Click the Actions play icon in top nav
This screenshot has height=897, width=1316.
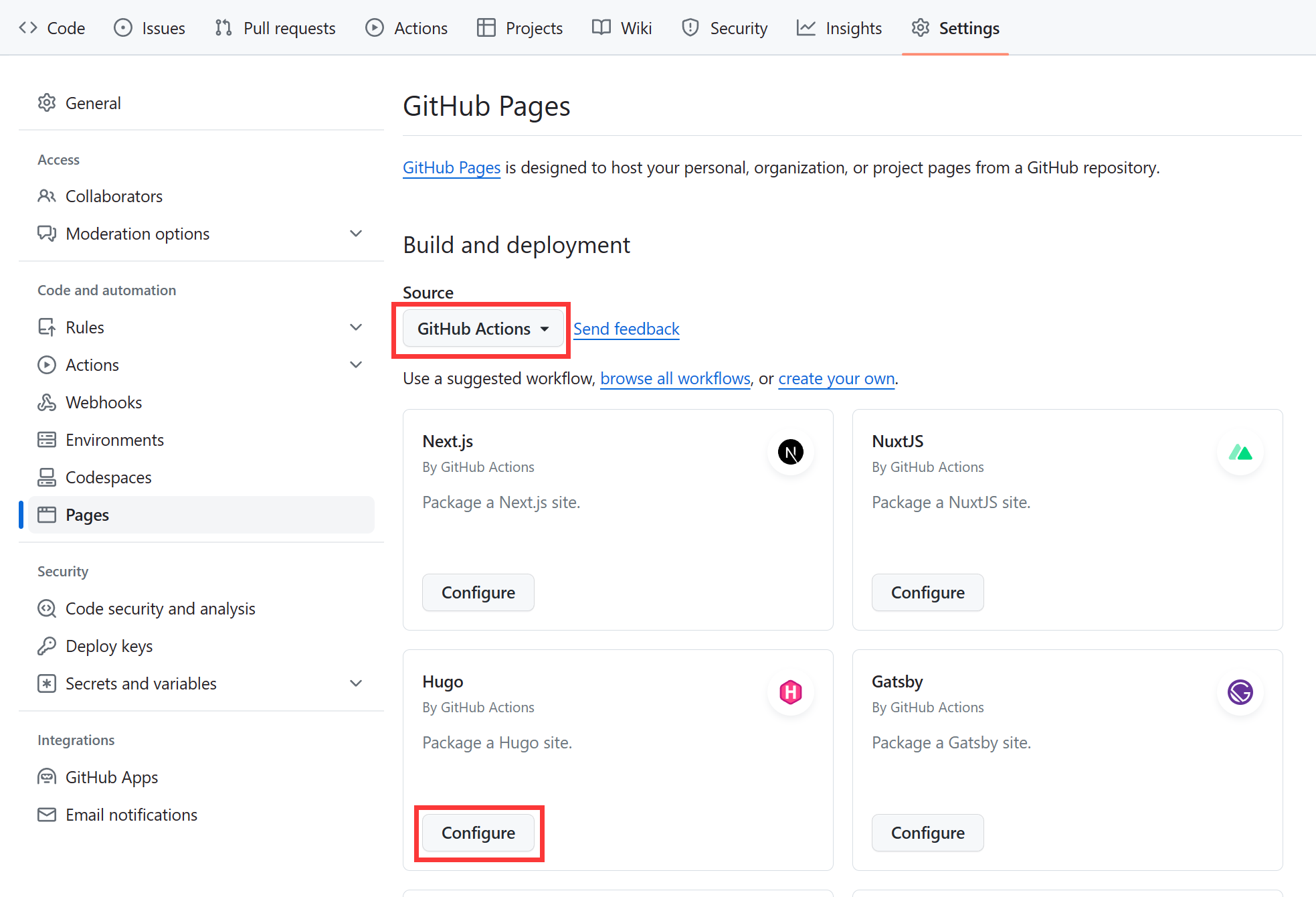(x=375, y=27)
